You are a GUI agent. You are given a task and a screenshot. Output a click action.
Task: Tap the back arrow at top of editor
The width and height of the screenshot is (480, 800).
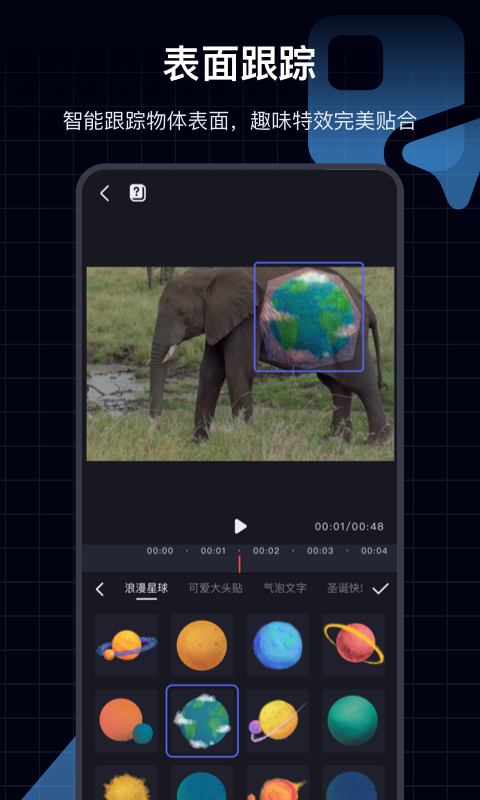(x=105, y=193)
